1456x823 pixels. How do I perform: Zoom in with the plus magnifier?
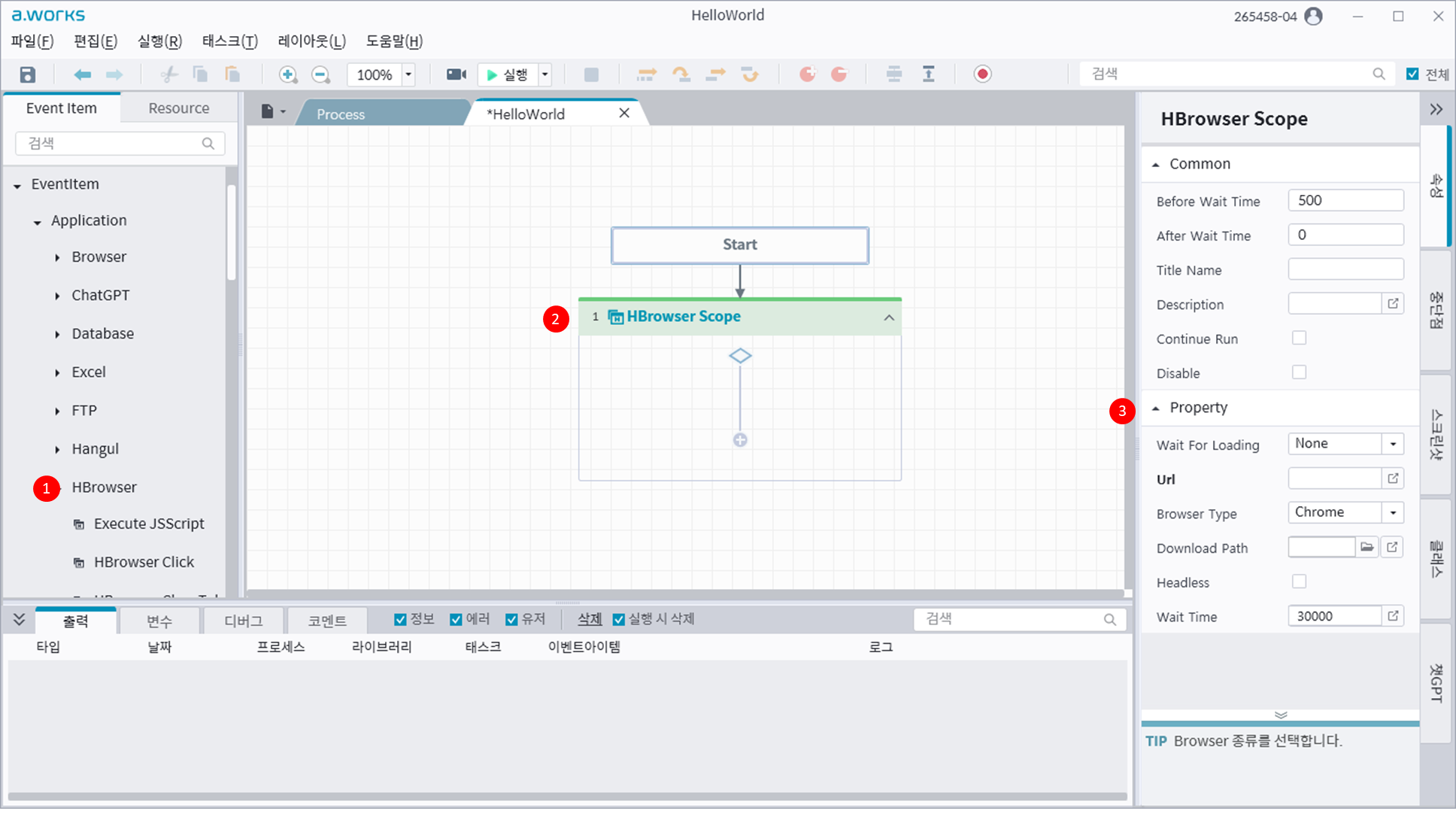click(x=287, y=74)
